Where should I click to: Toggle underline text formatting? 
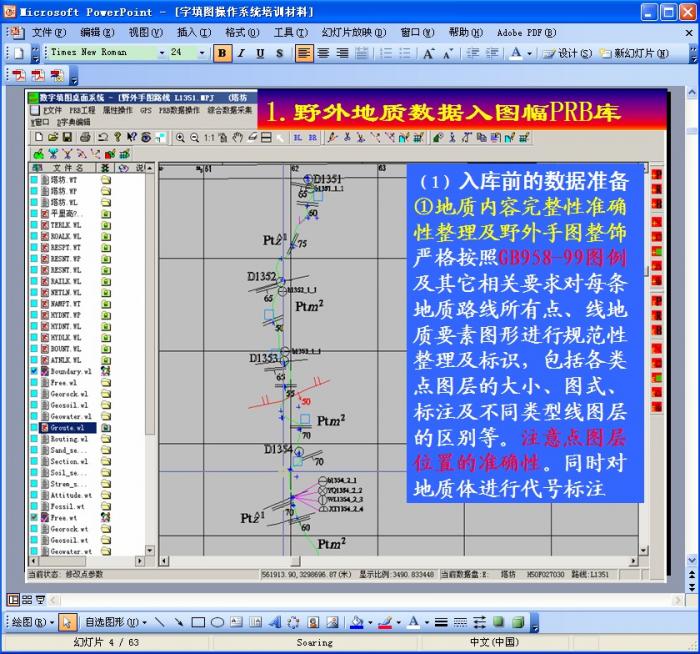click(260, 53)
